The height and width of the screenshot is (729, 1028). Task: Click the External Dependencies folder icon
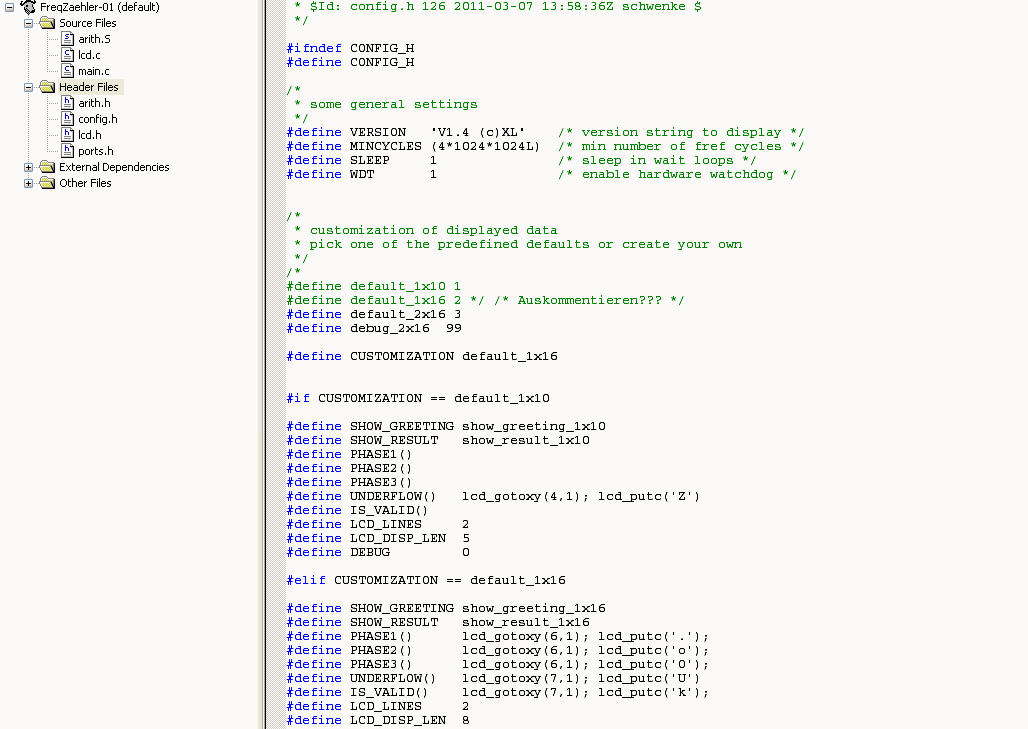click(47, 167)
